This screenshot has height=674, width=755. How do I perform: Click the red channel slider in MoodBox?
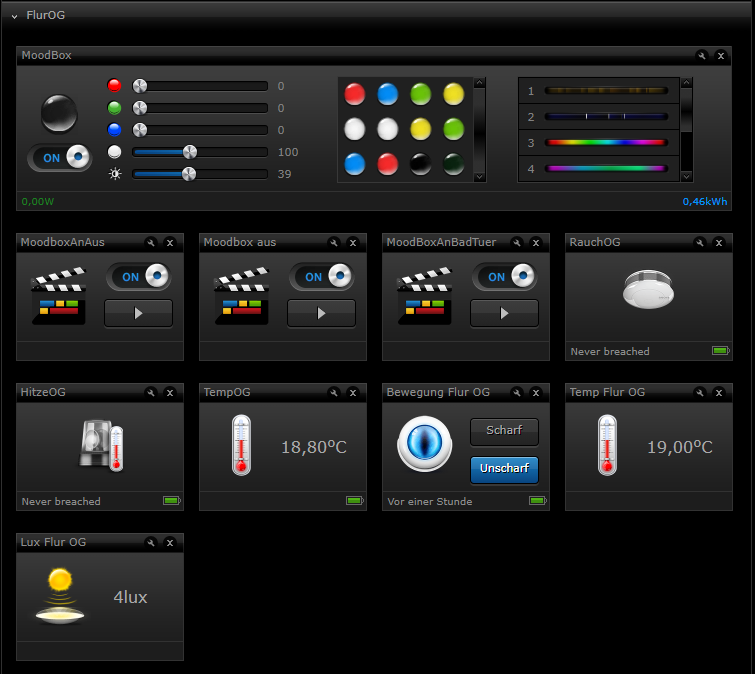coord(200,86)
